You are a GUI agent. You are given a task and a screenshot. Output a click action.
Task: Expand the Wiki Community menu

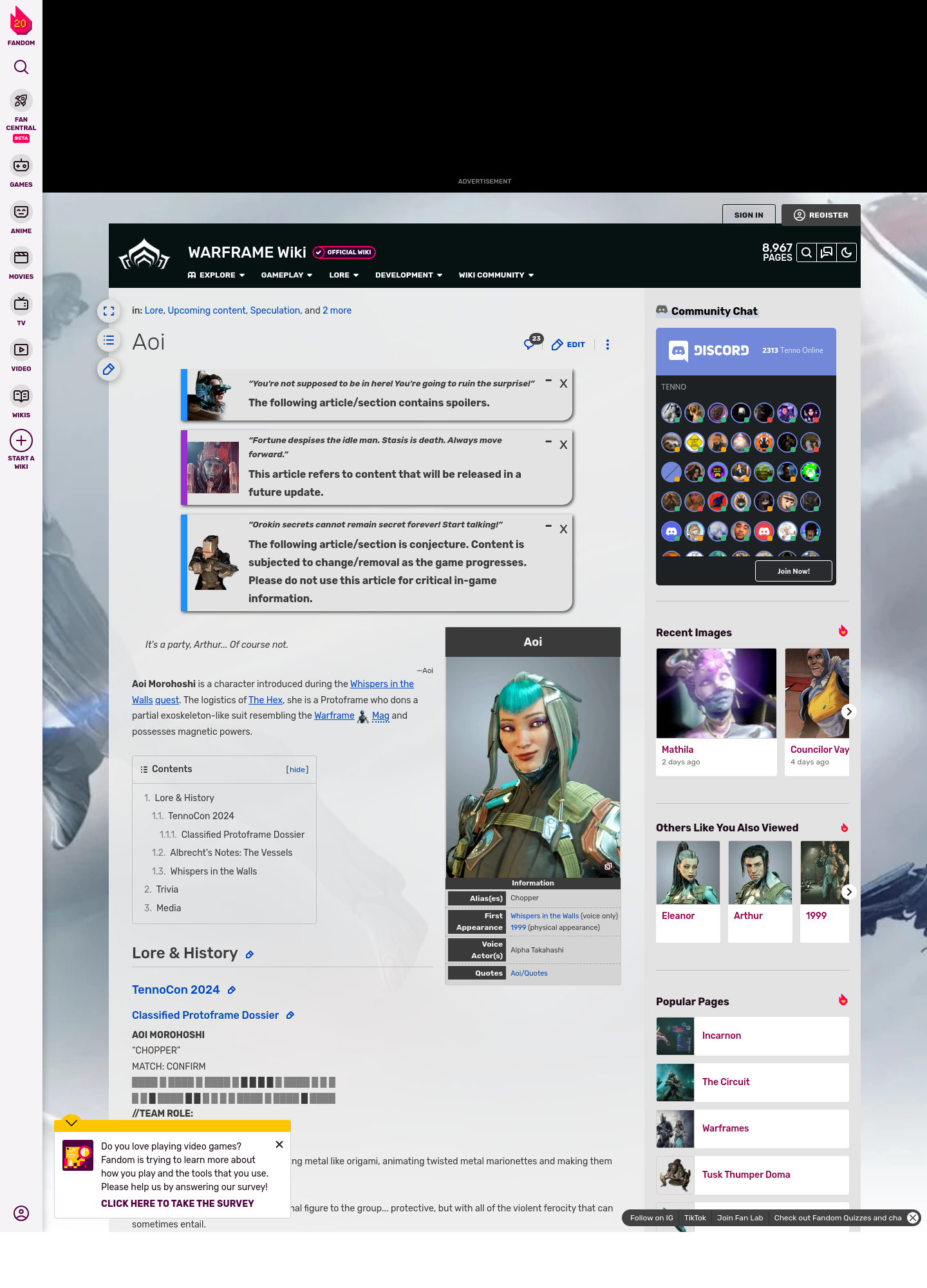pyautogui.click(x=496, y=275)
